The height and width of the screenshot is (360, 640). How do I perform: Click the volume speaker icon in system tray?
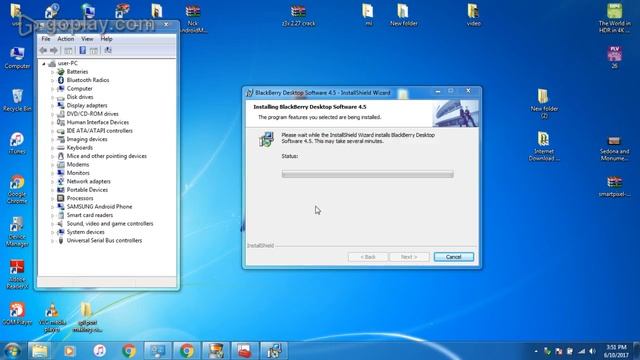click(x=593, y=351)
